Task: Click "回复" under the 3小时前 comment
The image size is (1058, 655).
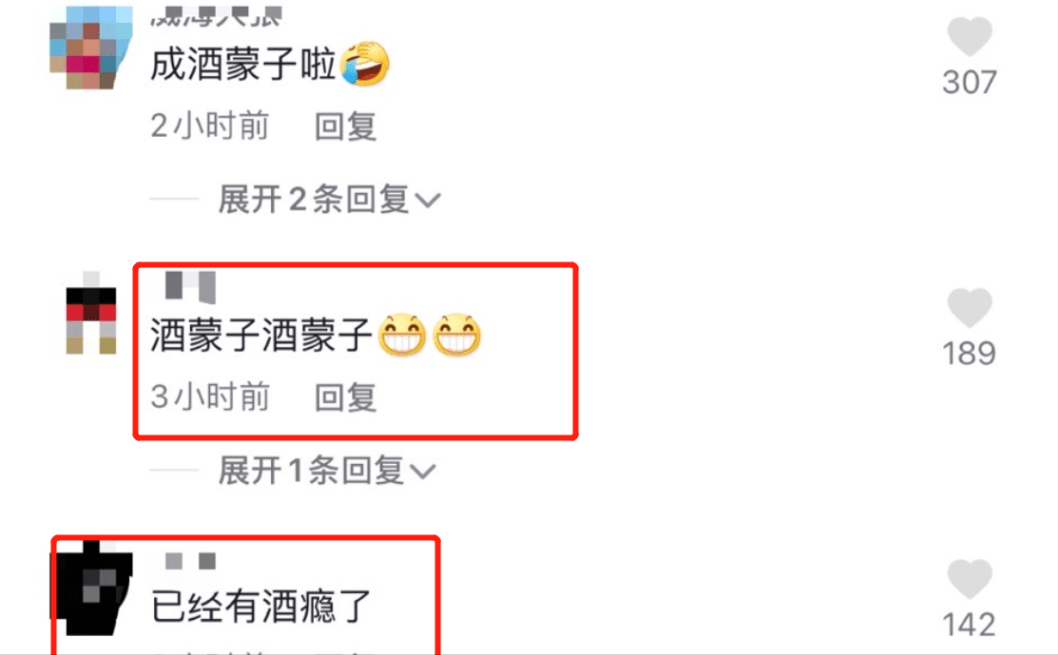Action: 345,398
